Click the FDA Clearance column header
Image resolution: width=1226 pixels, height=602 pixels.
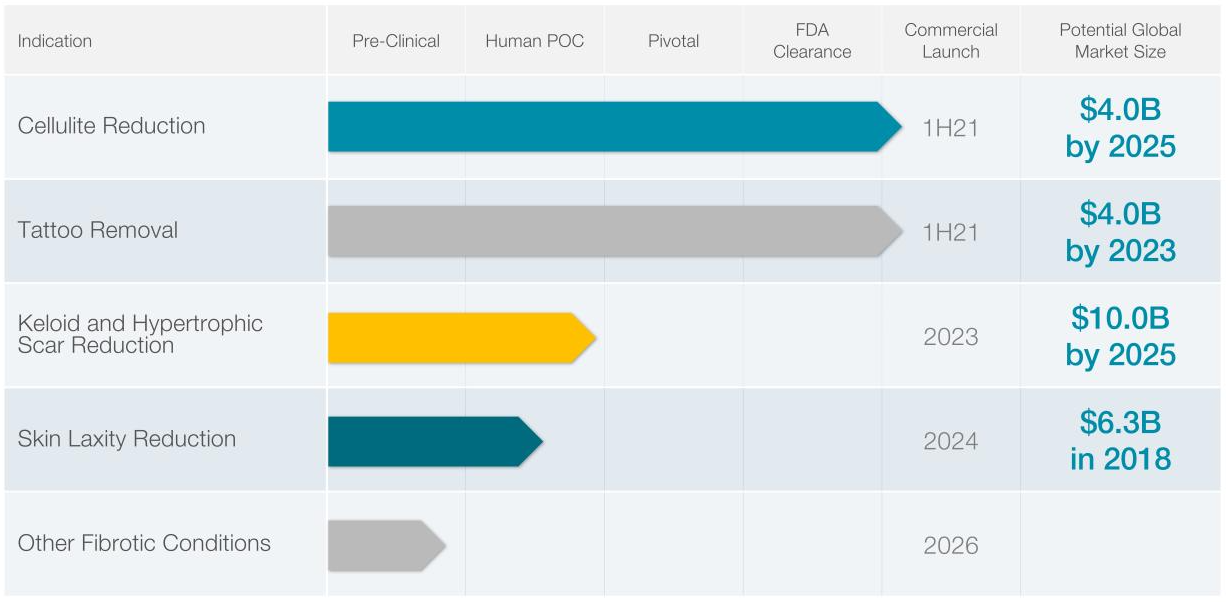click(812, 41)
